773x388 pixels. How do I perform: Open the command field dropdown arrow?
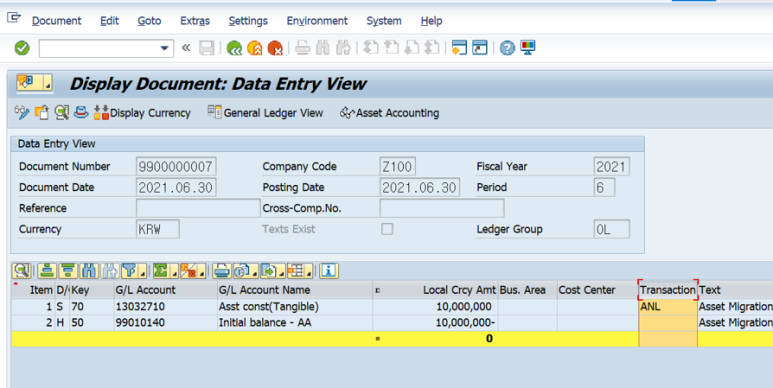pos(164,48)
